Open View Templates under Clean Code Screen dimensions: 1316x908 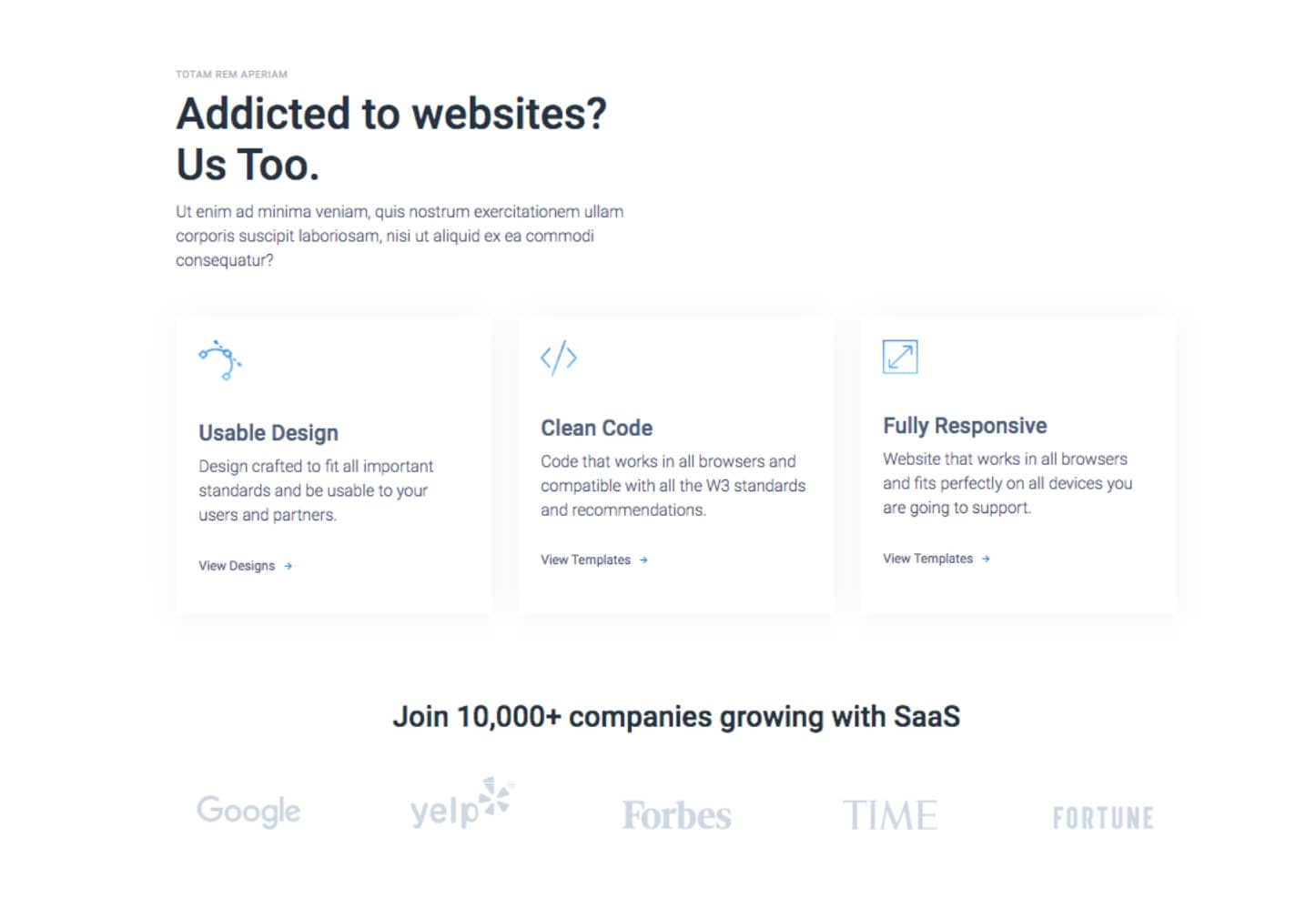[585, 560]
